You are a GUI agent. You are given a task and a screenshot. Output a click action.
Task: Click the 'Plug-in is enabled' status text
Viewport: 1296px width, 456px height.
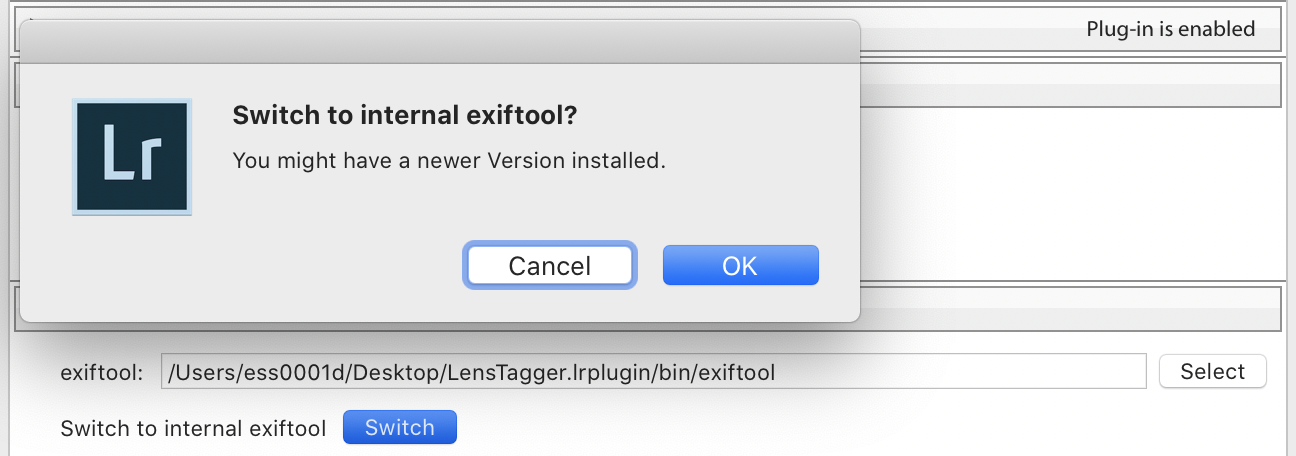point(1171,29)
